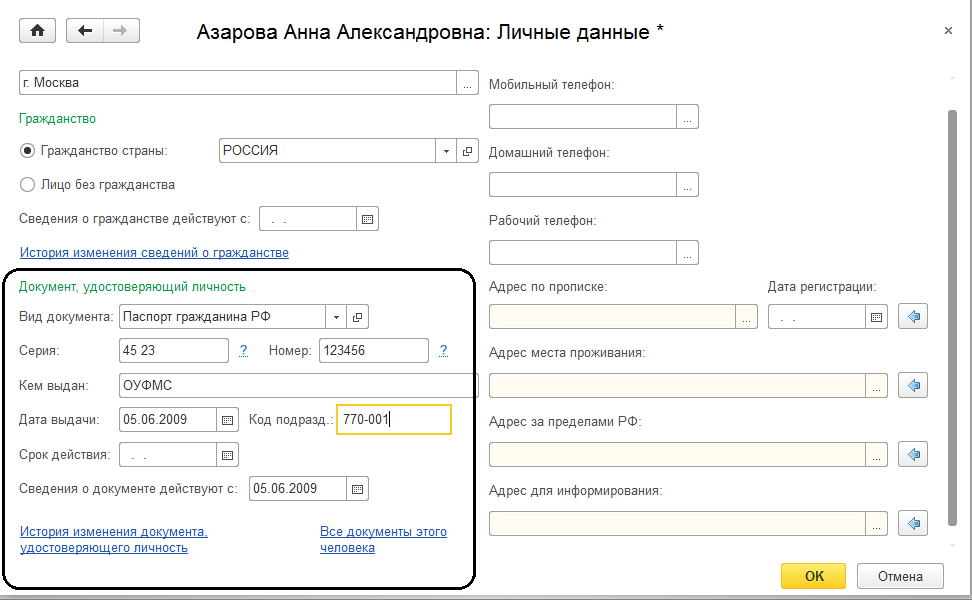Click question mark next to Серия
Viewport: 972px width, 600px height.
tap(243, 351)
